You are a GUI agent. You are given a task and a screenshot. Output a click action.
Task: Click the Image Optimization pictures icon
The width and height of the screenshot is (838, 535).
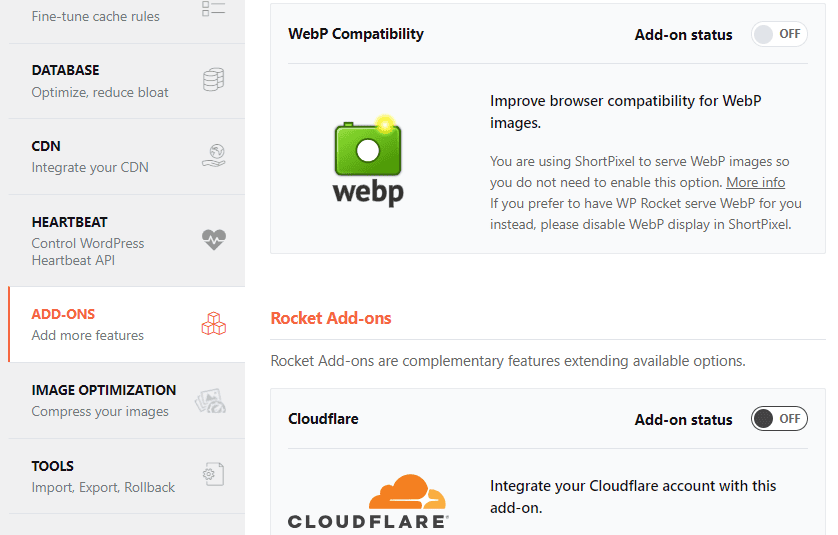[x=211, y=400]
